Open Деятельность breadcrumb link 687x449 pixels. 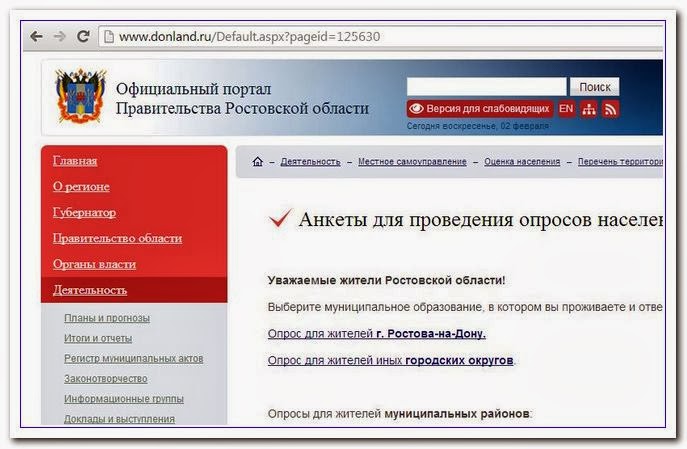310,162
